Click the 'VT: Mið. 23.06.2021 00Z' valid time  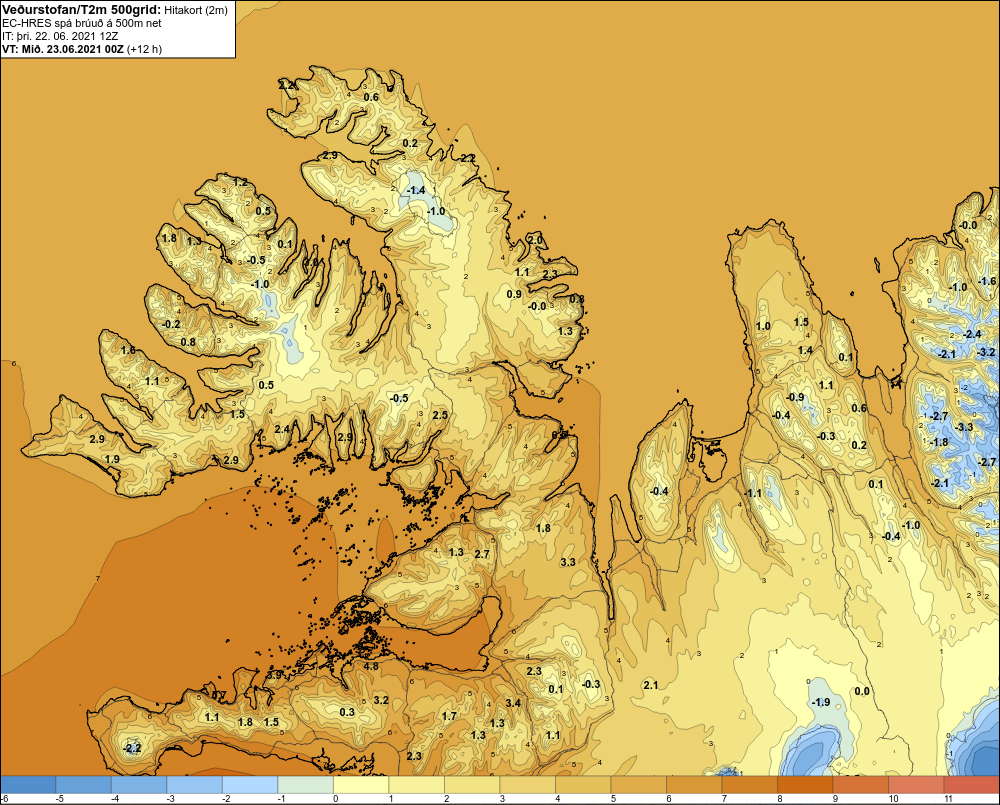tap(62, 49)
